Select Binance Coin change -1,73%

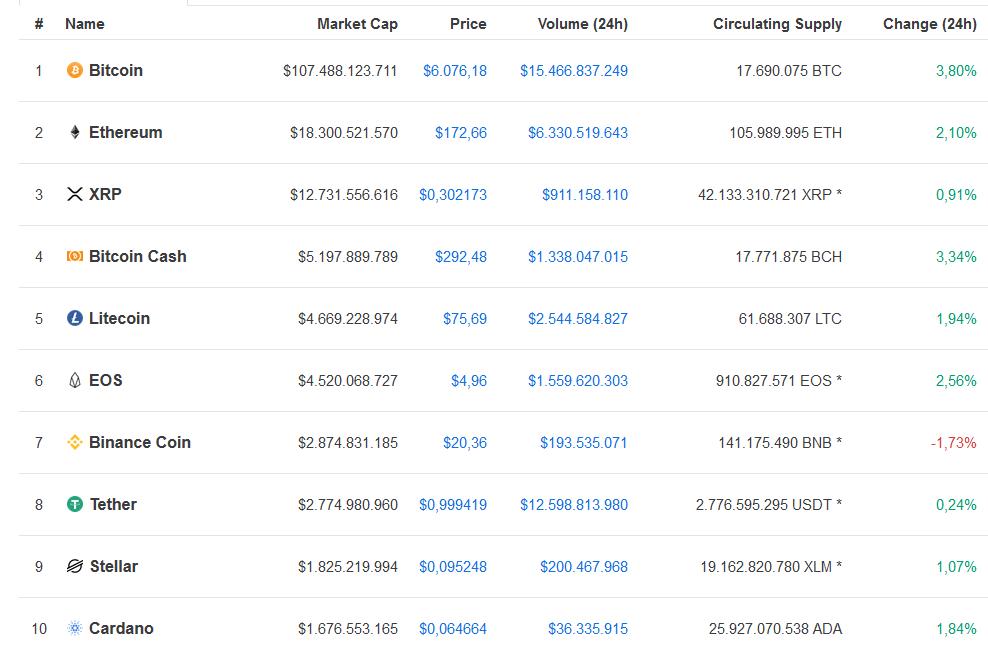point(953,443)
